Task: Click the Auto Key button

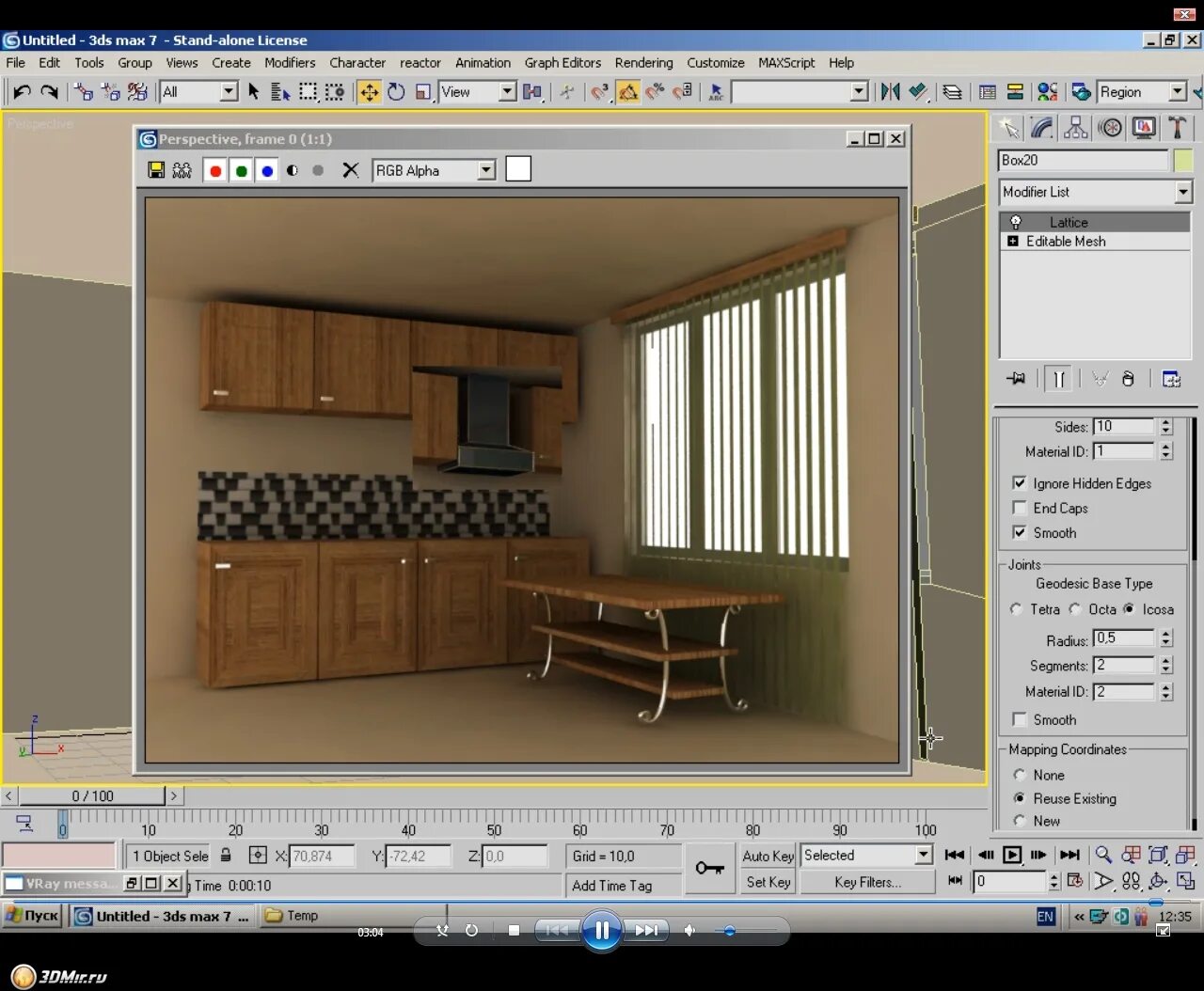Action: (x=768, y=856)
